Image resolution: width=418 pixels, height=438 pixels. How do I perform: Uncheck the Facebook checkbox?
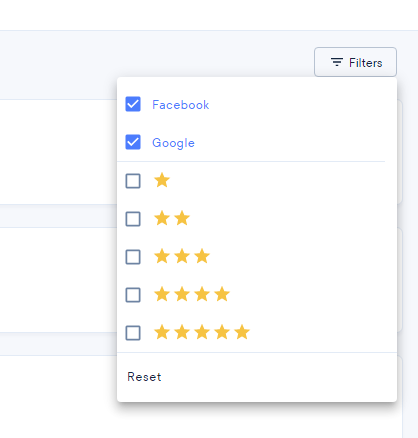(133, 104)
